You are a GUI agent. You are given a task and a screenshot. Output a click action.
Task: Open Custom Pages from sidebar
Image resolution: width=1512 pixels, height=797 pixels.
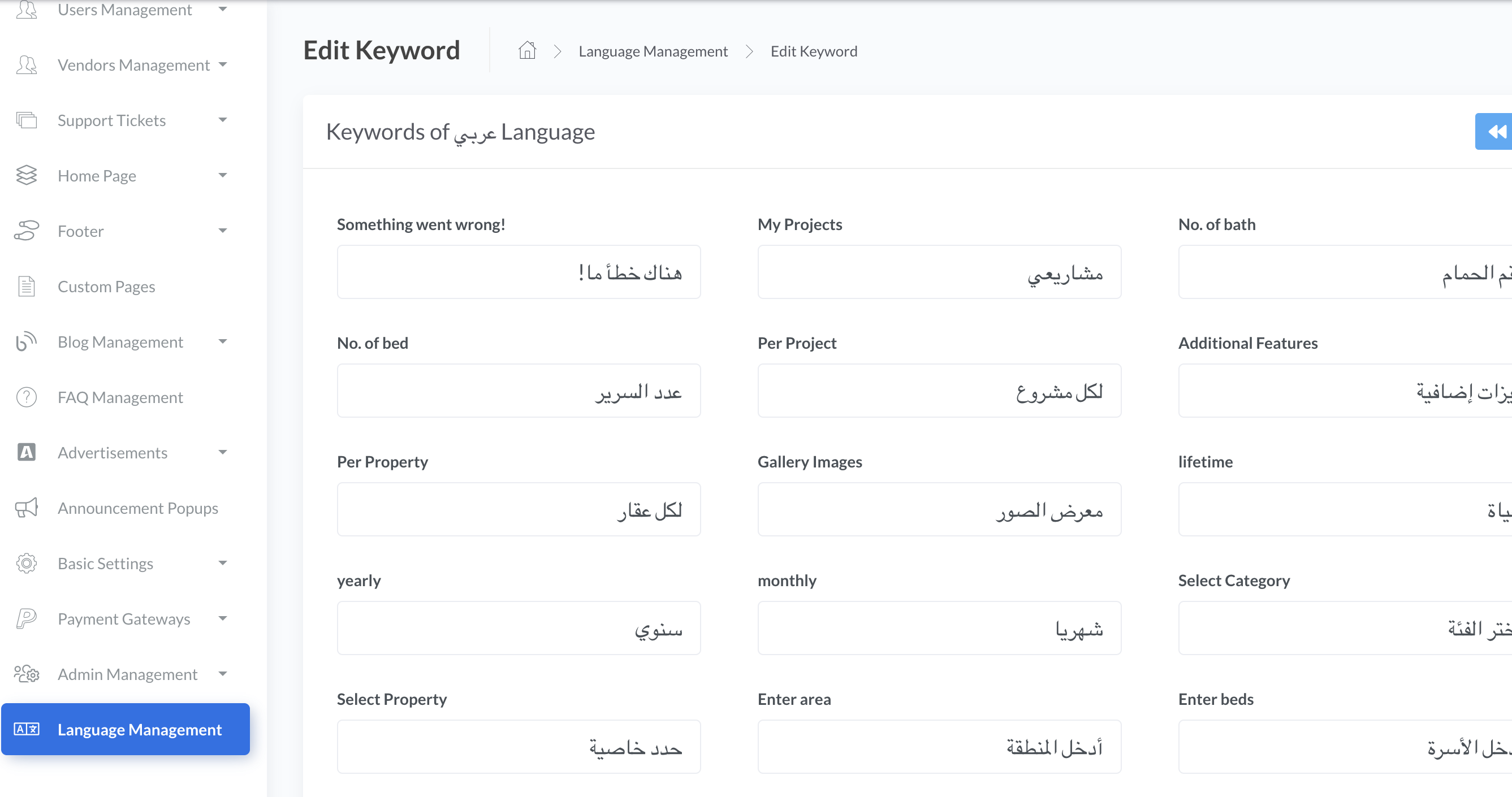click(106, 287)
